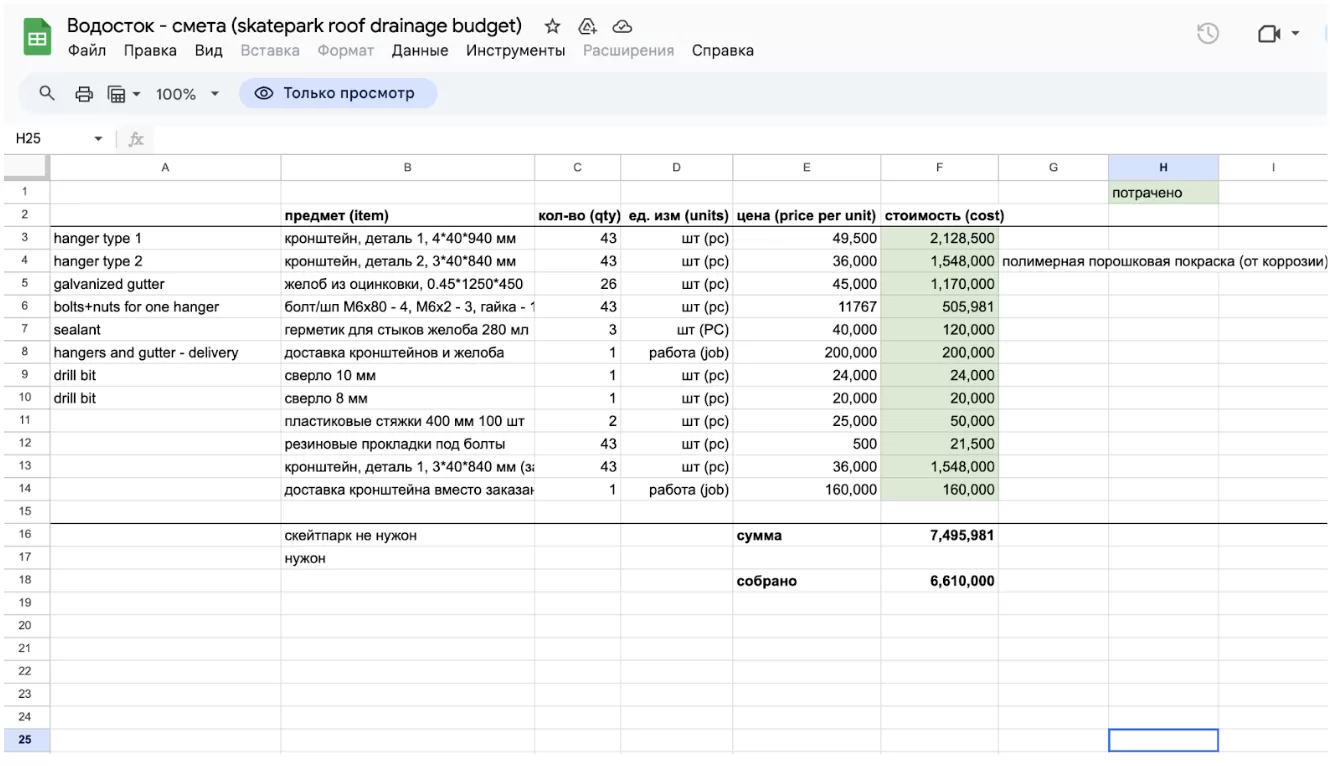1330x766 pixels.
Task: Select the green потрачено cell
Action: pos(1162,193)
